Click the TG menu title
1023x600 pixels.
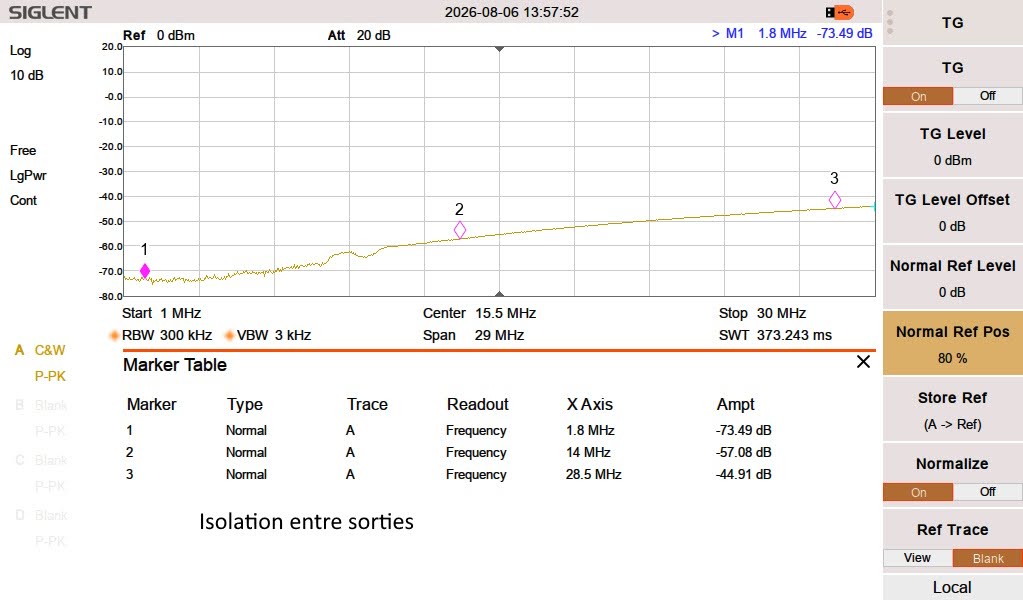(953, 23)
